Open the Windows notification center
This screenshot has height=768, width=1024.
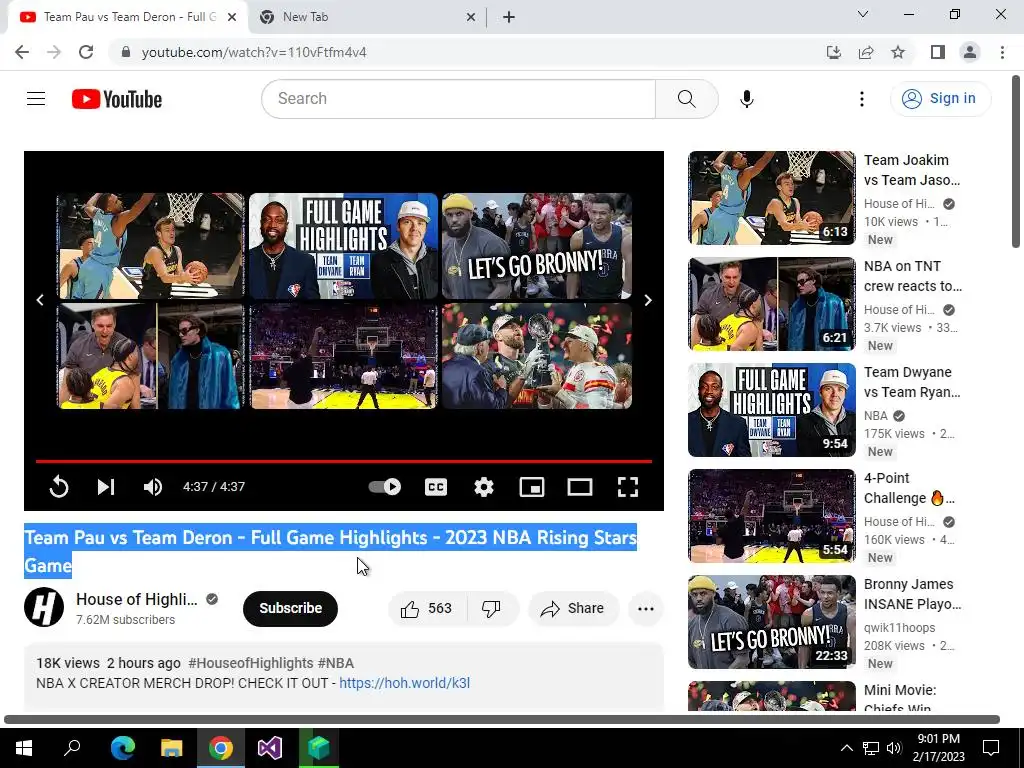pos(991,748)
